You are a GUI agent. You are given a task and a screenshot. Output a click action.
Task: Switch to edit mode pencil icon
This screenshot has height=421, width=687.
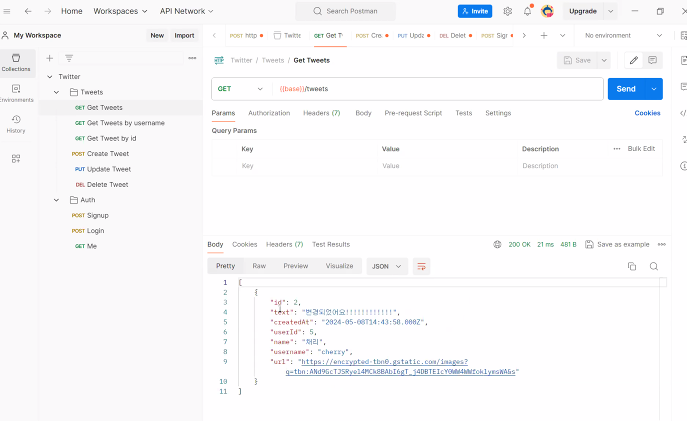(x=634, y=60)
